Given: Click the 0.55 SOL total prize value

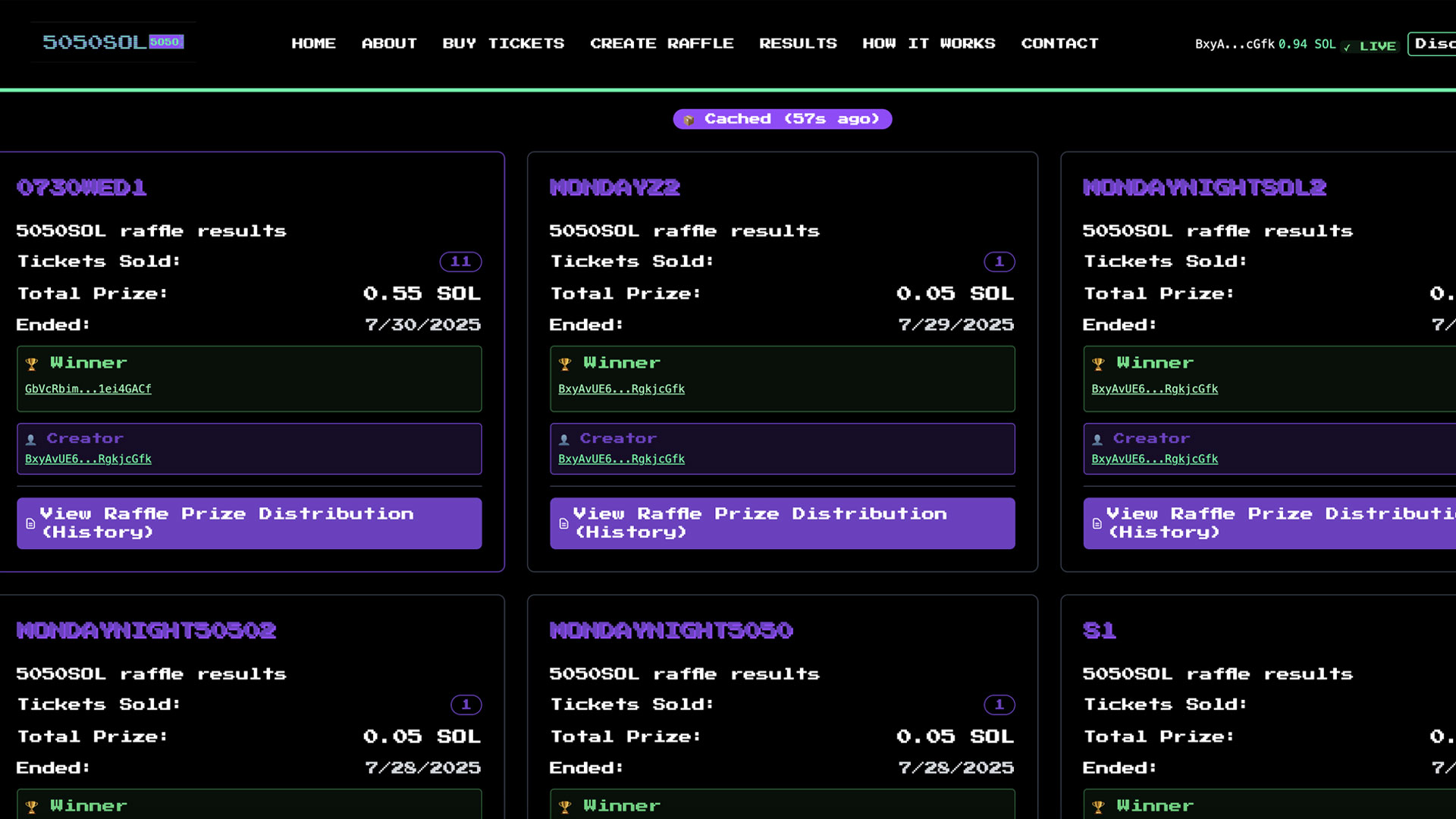Looking at the screenshot, I should tap(422, 293).
